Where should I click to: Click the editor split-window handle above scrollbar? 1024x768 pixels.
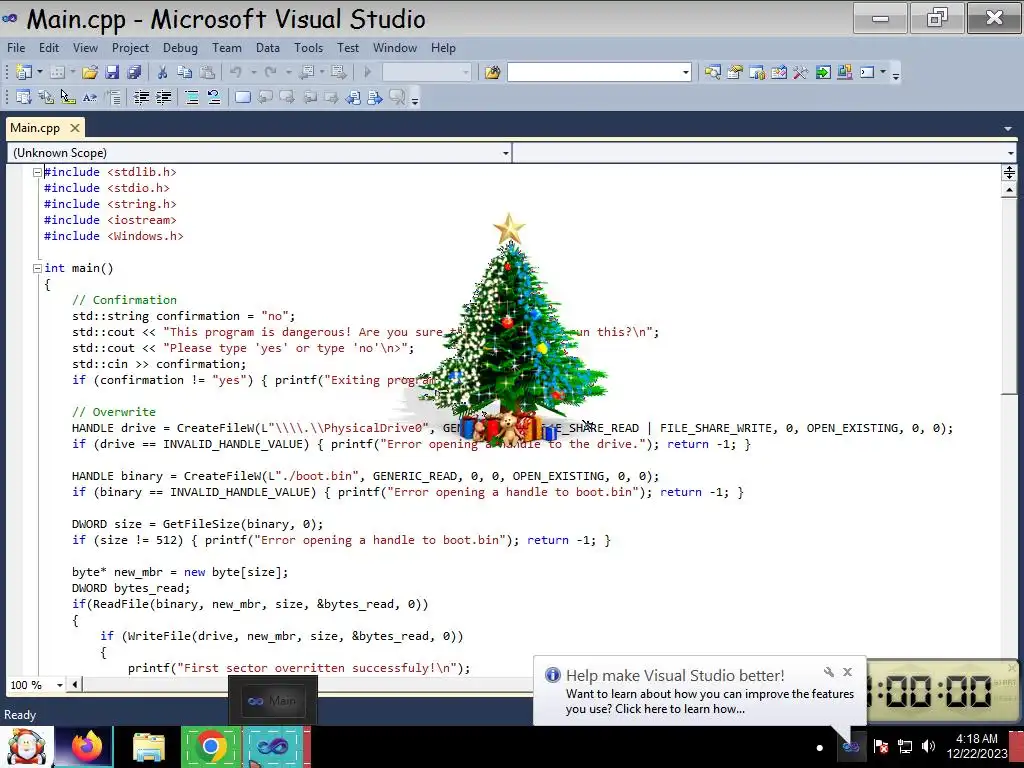tap(1009, 173)
